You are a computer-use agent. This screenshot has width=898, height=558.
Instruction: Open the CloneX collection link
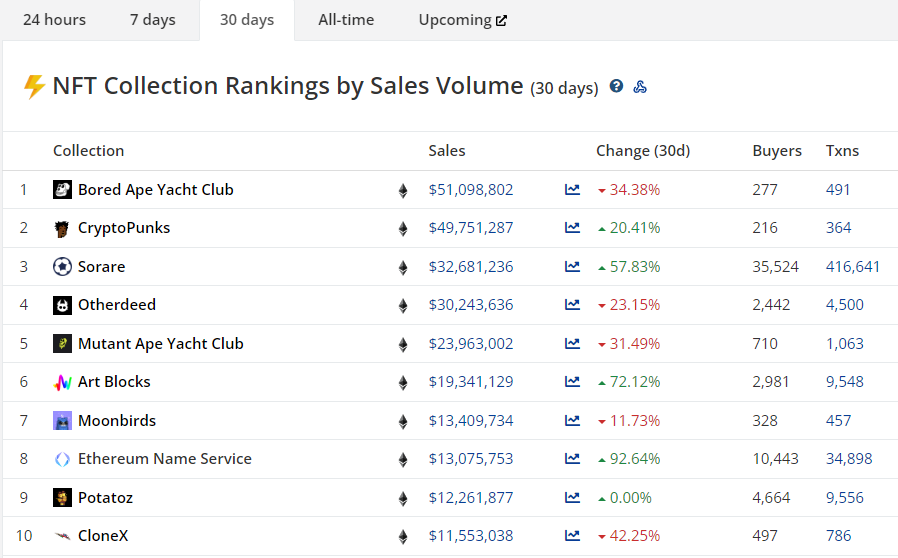tap(103, 535)
